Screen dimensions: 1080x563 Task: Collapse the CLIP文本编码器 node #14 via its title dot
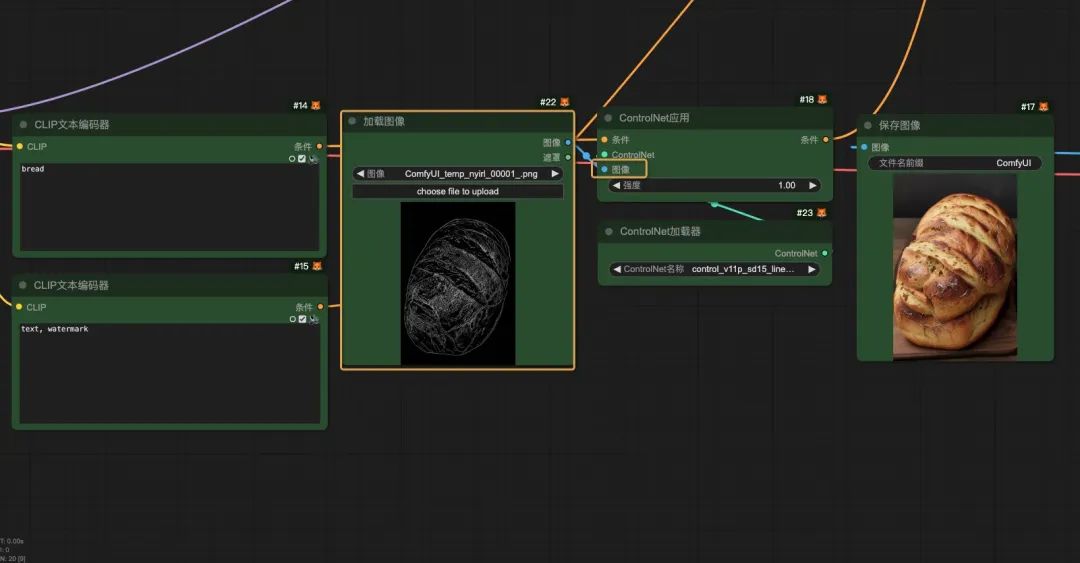(23, 125)
